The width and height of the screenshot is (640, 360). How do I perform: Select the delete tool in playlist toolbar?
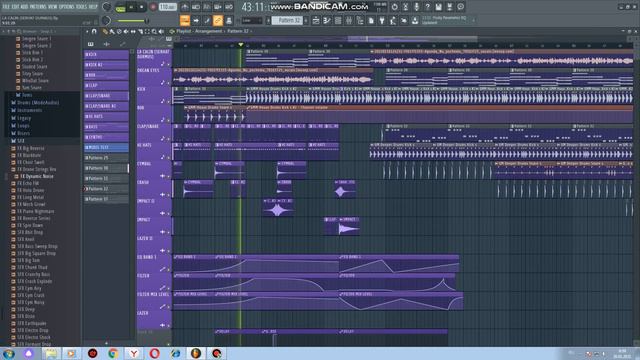(119, 31)
